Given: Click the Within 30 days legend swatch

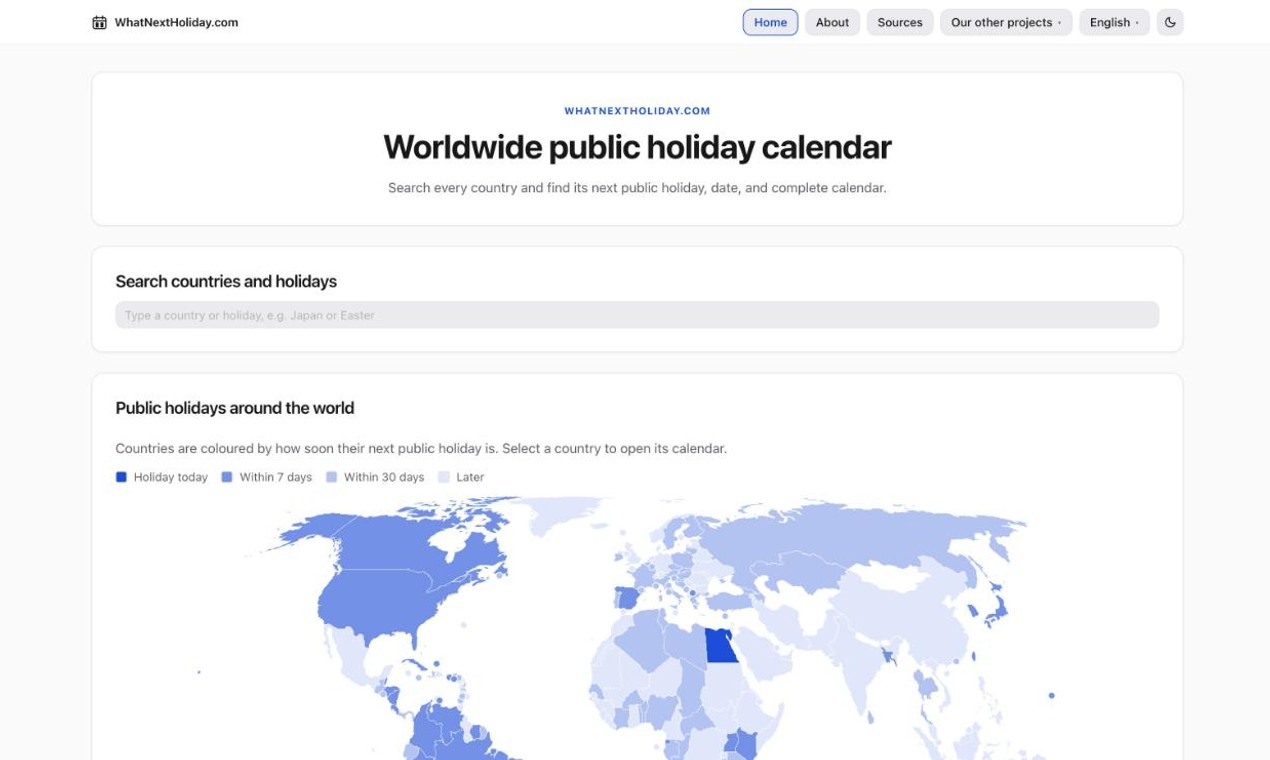Looking at the screenshot, I should [332, 477].
